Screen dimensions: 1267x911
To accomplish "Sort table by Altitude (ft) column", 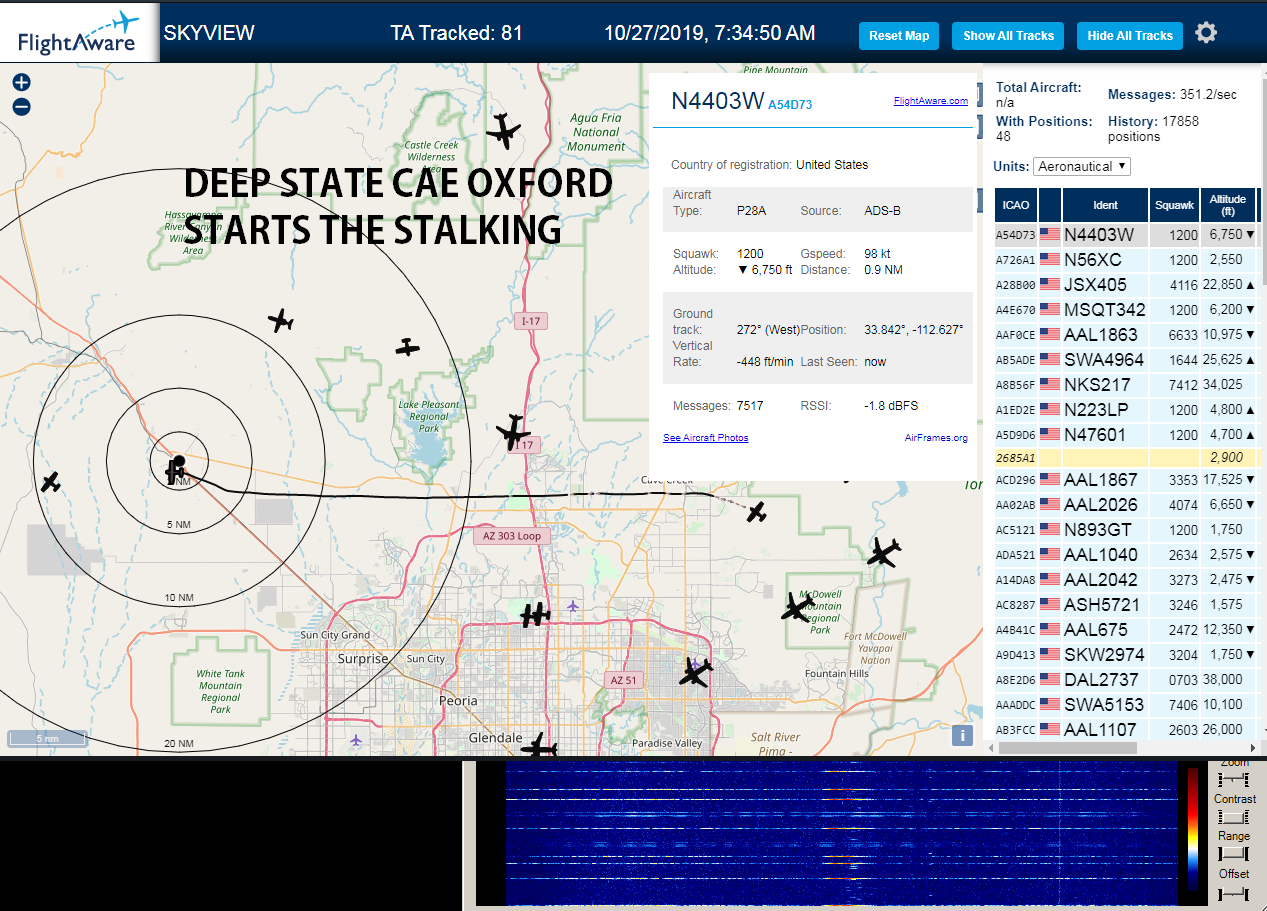I will (1227, 205).
